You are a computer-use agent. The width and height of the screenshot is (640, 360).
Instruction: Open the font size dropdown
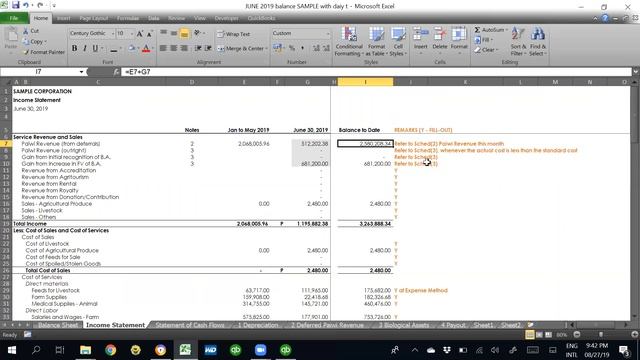[131, 33]
